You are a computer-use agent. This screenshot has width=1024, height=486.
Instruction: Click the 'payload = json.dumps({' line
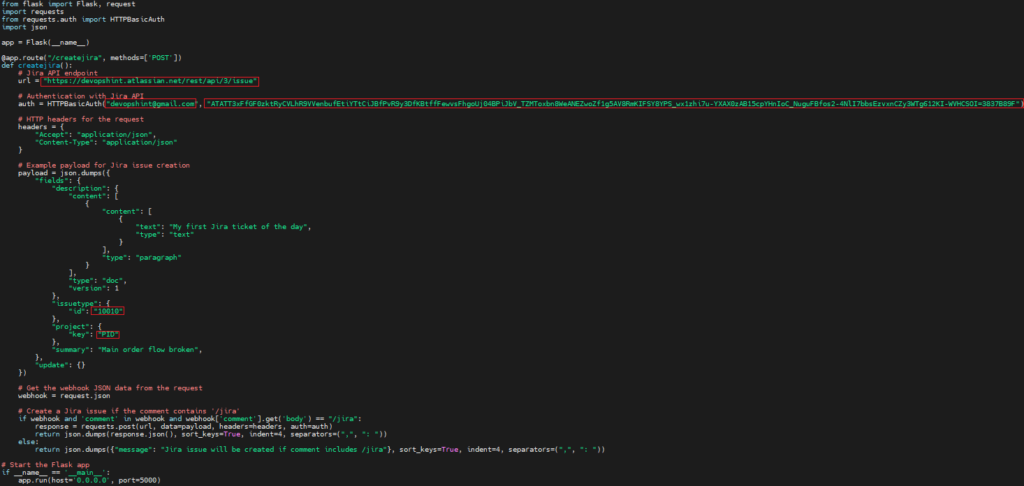click(x=64, y=173)
